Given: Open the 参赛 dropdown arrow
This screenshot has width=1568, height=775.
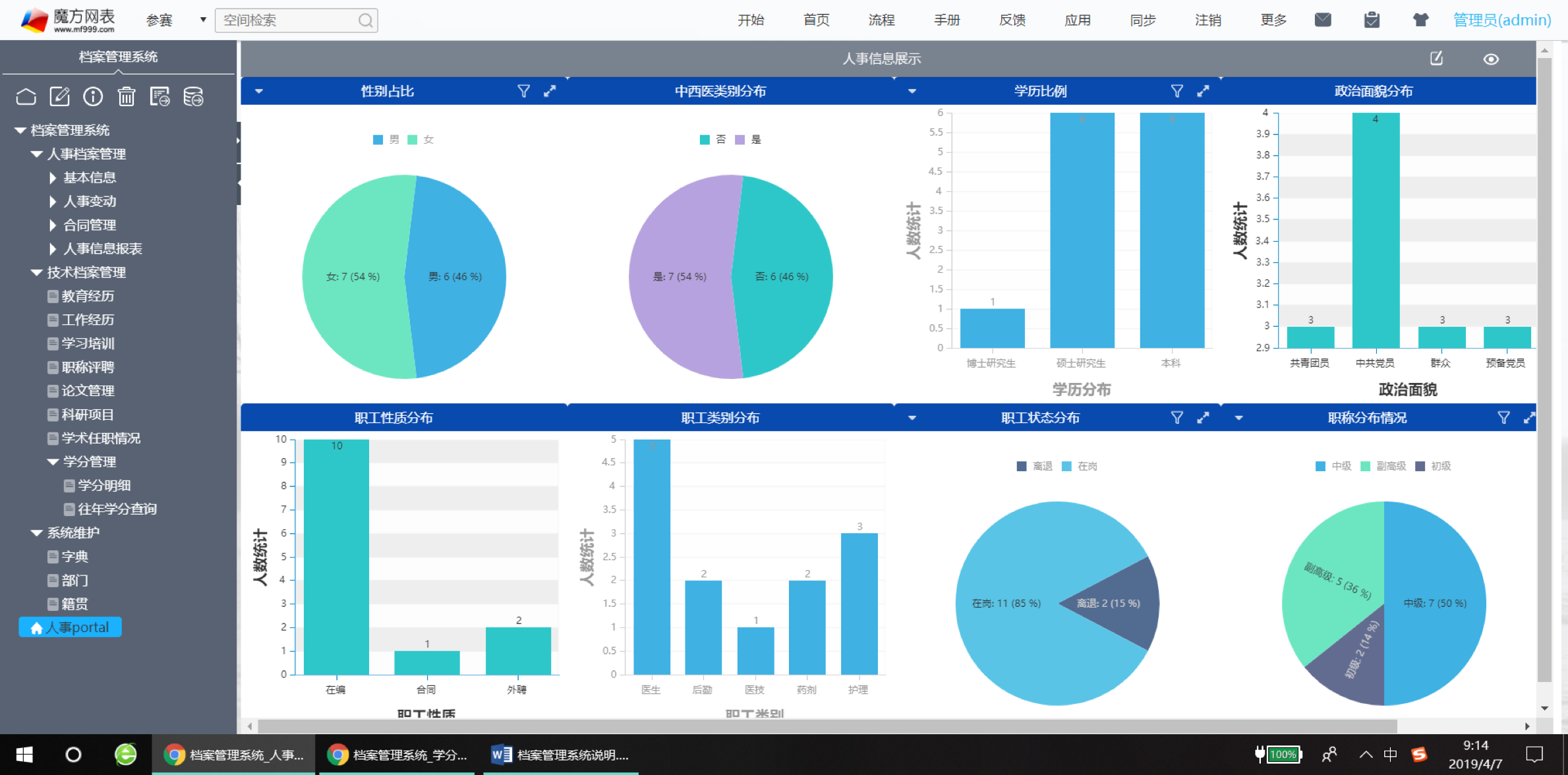Looking at the screenshot, I should point(203,20).
